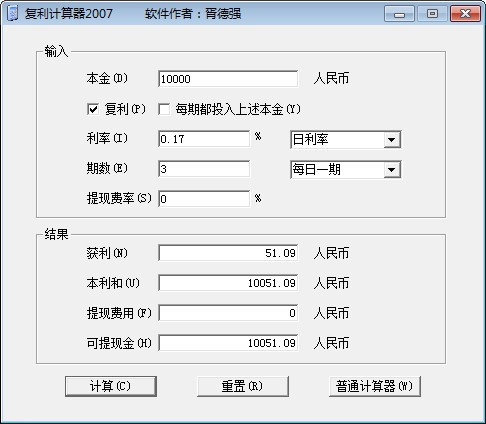Select the 期数(E) periods input field
Viewport: 486px width, 424px height.
click(x=204, y=169)
